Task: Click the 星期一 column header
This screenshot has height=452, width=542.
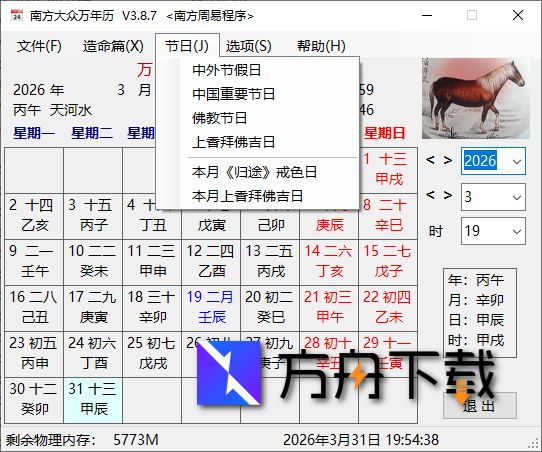Action: tap(34, 133)
